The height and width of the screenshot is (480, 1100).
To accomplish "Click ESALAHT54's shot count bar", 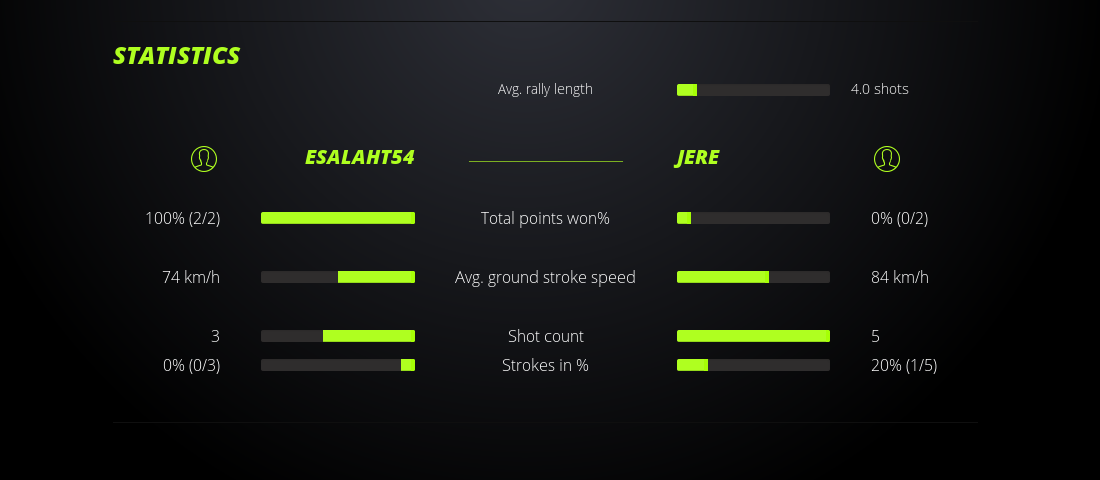I will click(x=338, y=336).
